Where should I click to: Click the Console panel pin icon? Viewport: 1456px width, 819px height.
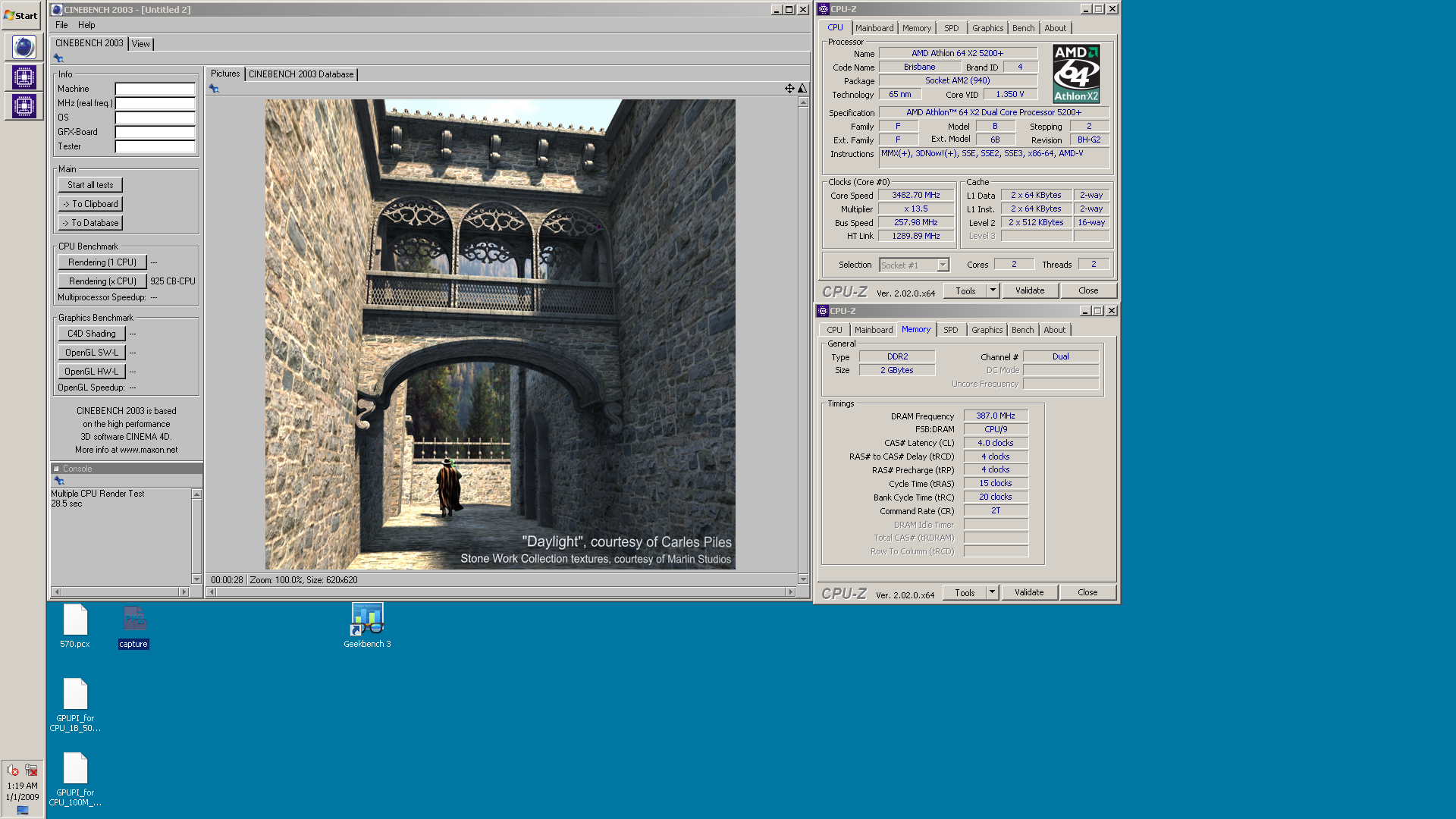[x=59, y=481]
